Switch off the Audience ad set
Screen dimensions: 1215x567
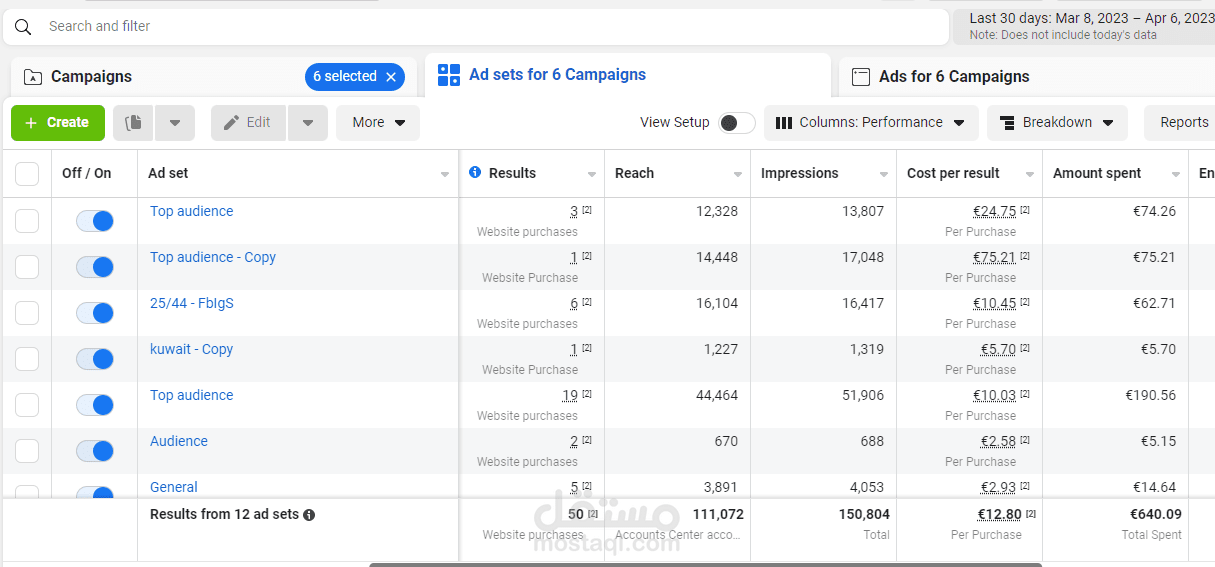[x=95, y=451]
